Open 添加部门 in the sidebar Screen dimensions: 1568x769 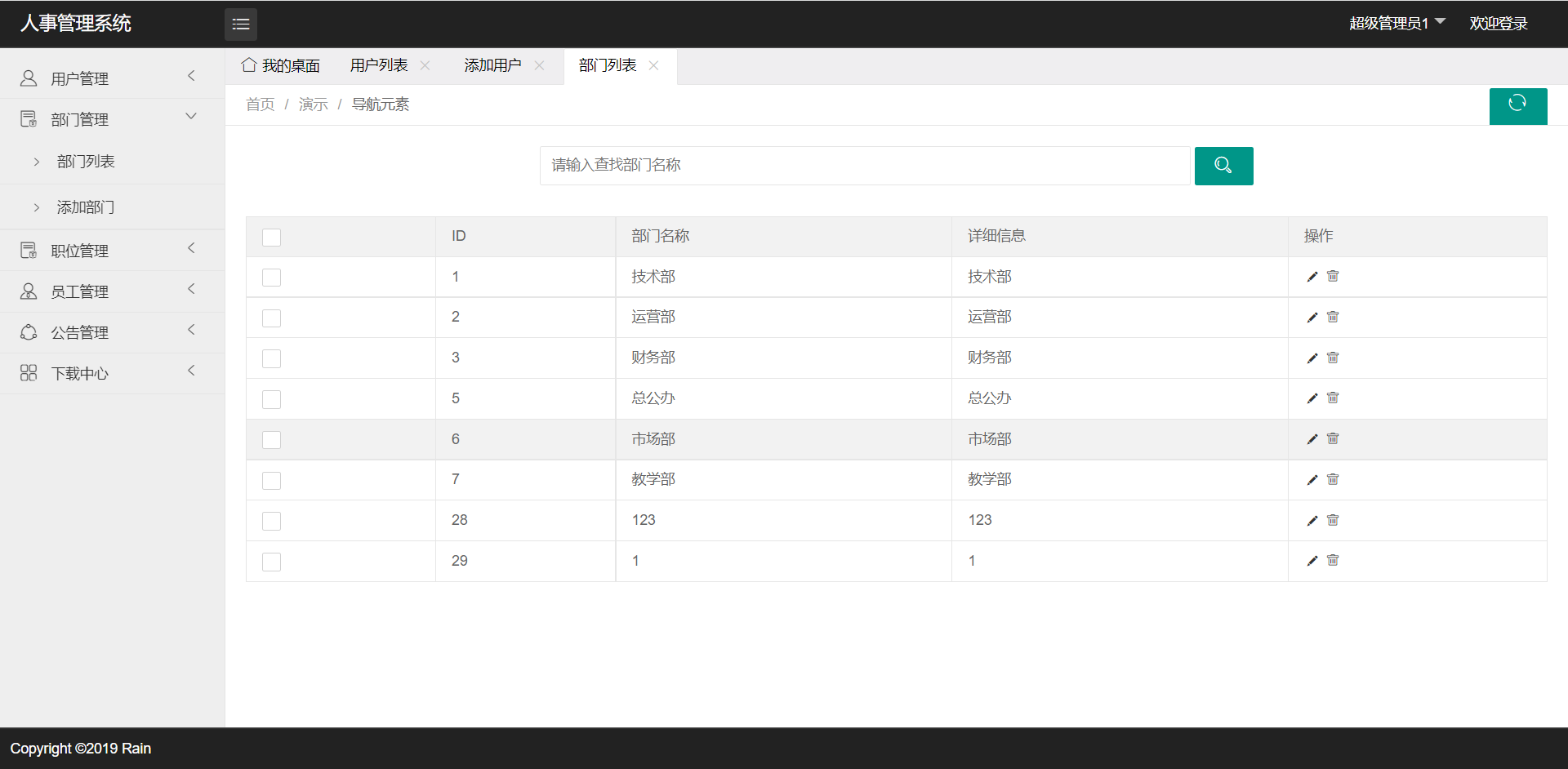(86, 207)
